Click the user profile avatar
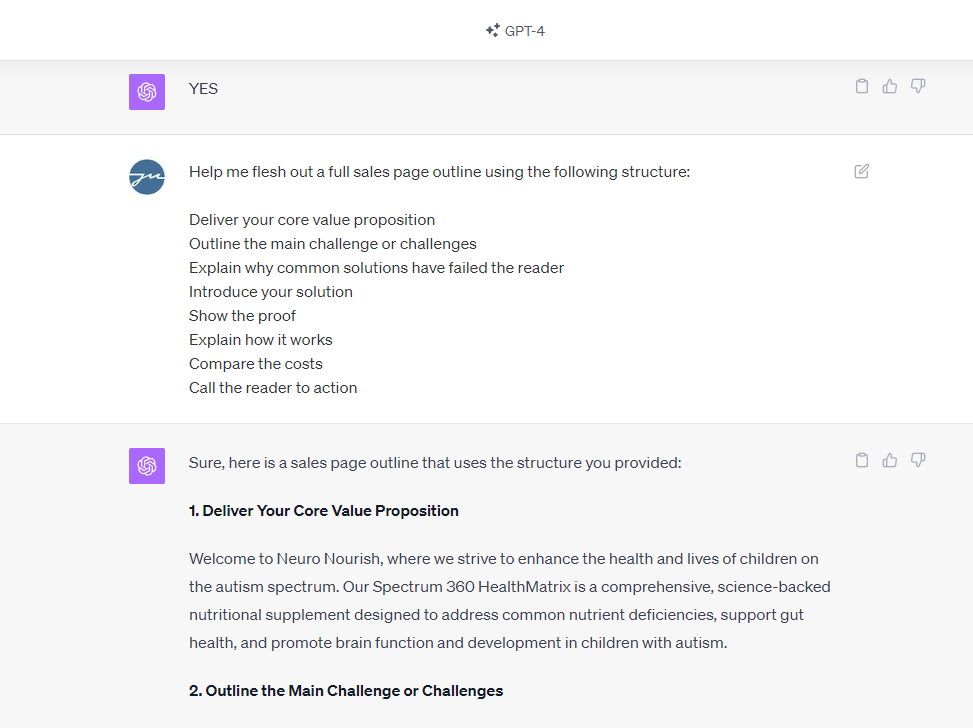The height and width of the screenshot is (728, 973). click(x=147, y=177)
